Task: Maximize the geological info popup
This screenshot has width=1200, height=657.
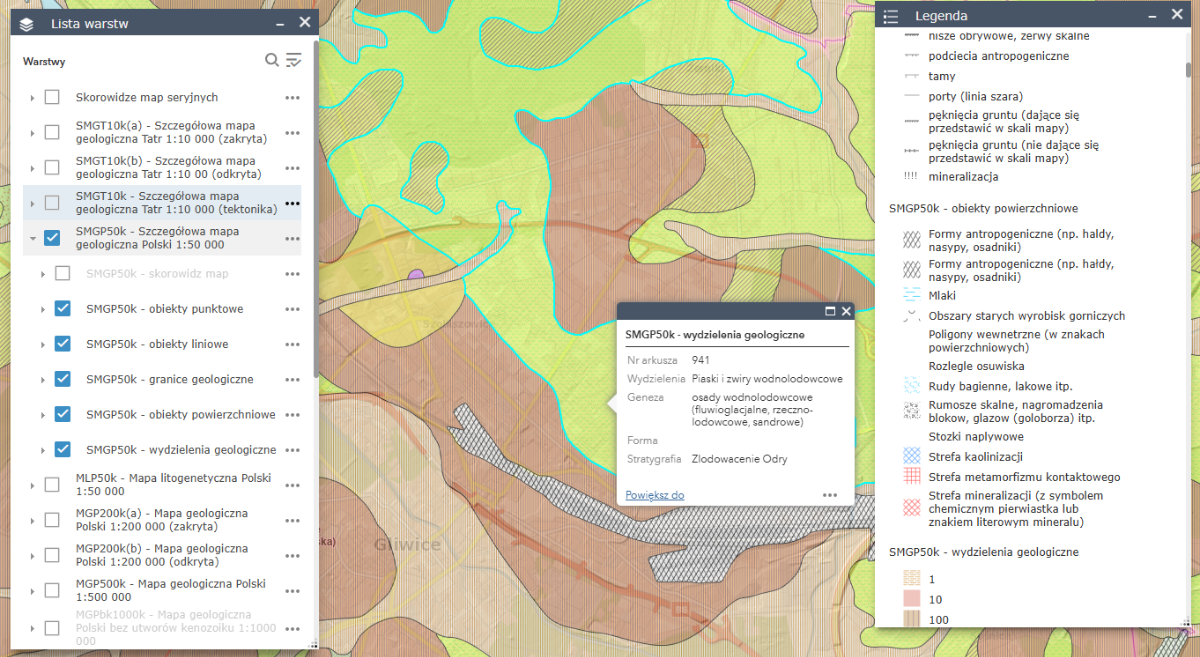Action: 829,312
